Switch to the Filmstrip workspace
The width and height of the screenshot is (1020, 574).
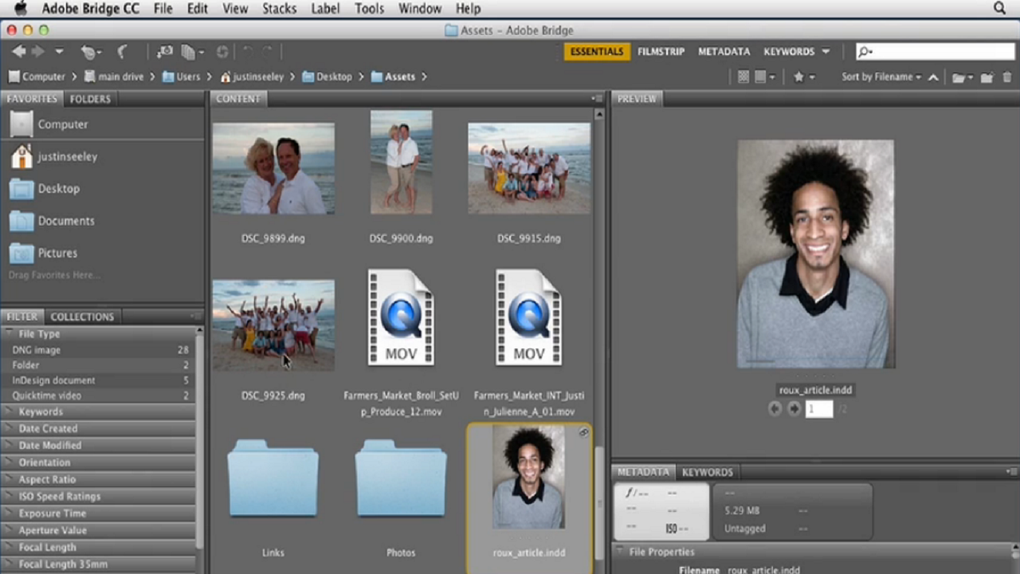click(x=661, y=52)
